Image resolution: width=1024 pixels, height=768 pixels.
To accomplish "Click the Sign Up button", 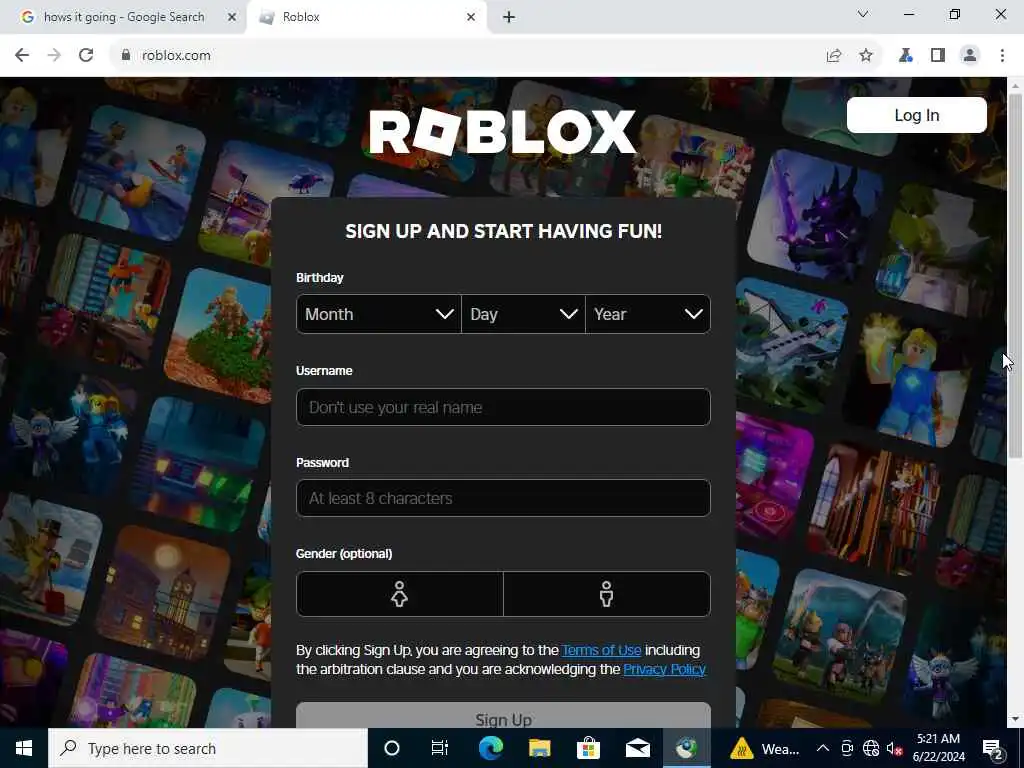I will pyautogui.click(x=504, y=716).
